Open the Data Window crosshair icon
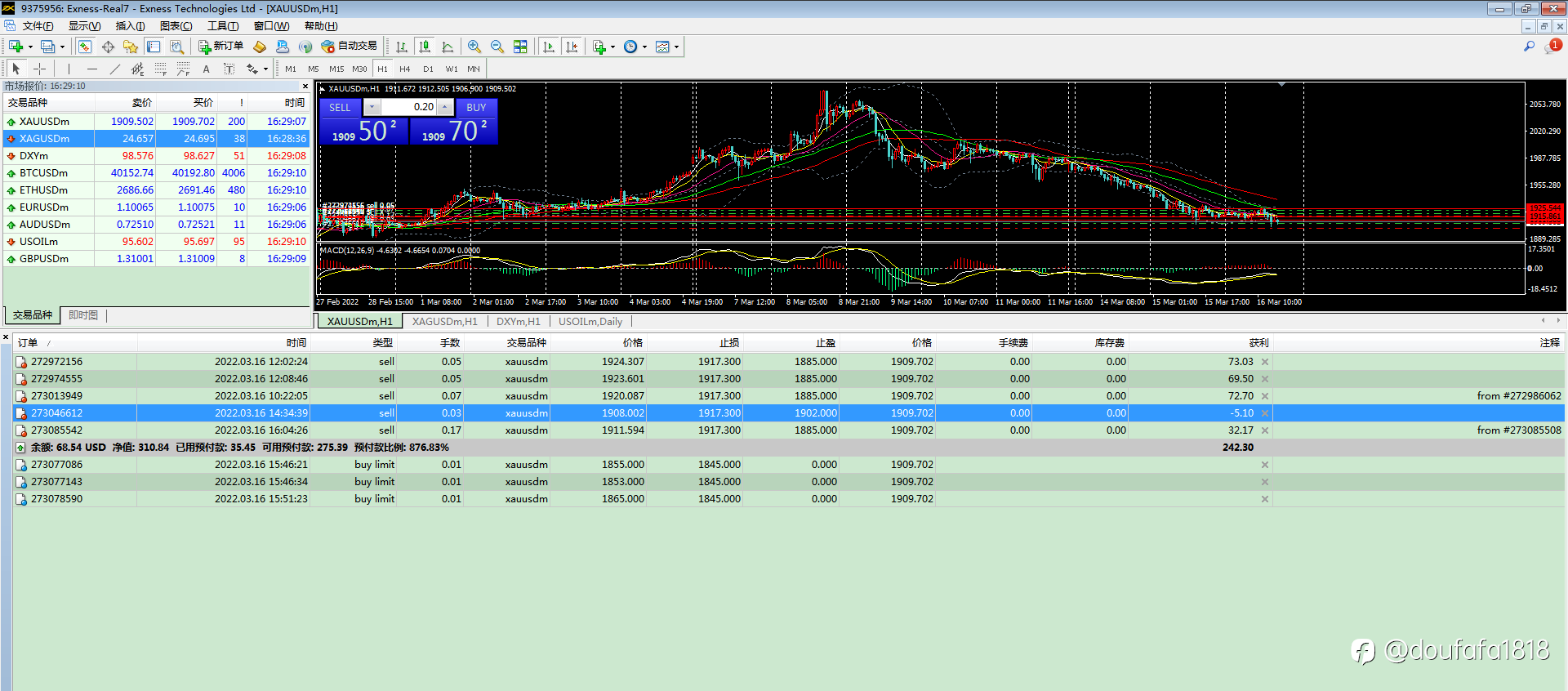The height and width of the screenshot is (691, 1568). (x=108, y=47)
